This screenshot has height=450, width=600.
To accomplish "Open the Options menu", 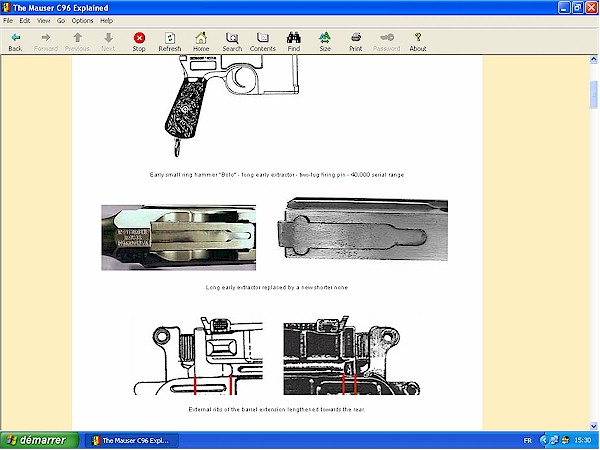I will click(82, 21).
